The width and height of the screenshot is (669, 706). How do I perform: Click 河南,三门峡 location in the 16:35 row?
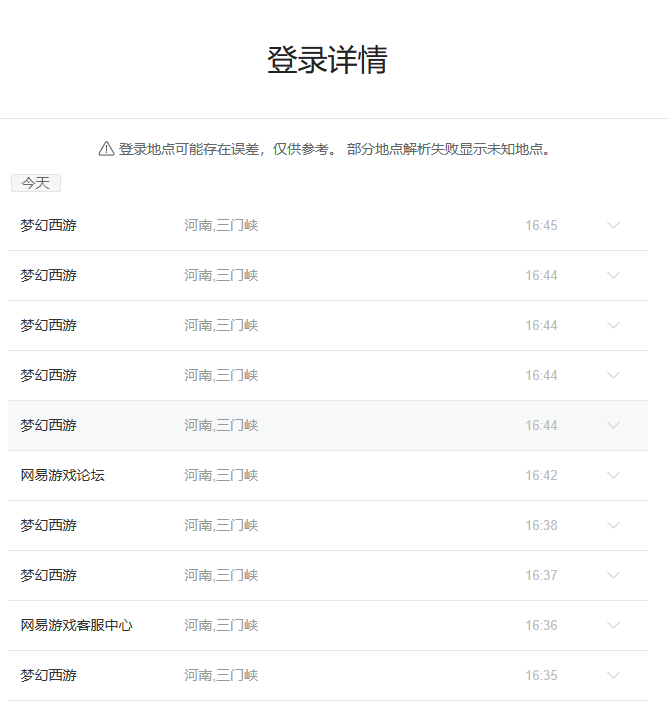(x=221, y=675)
